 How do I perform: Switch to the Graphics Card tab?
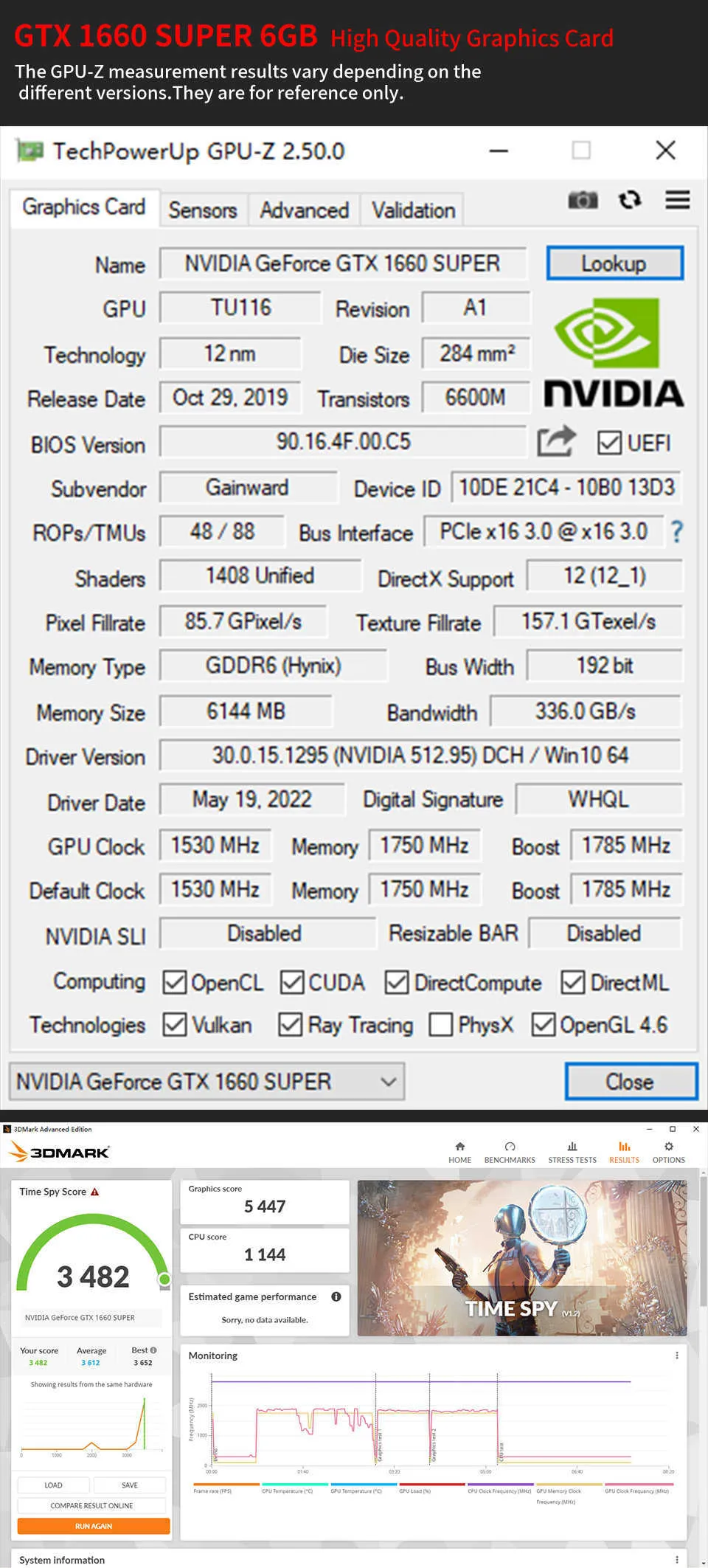click(x=83, y=207)
